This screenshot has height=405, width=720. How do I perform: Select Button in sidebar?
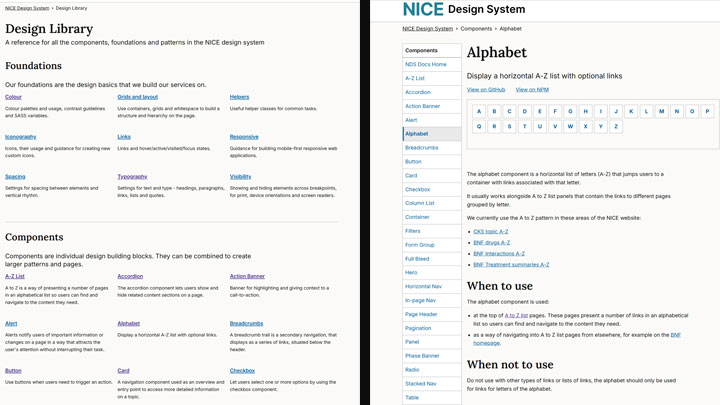pos(432,162)
